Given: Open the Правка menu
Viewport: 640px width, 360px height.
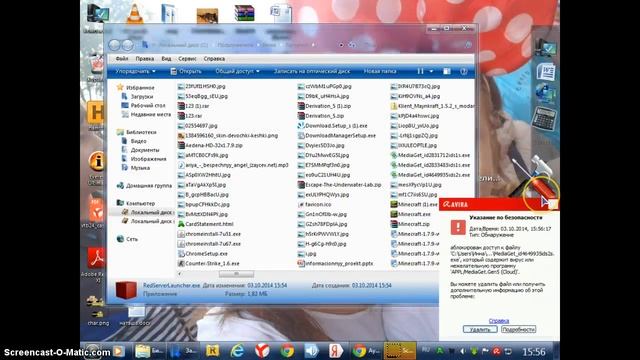Looking at the screenshot, I should point(144,59).
